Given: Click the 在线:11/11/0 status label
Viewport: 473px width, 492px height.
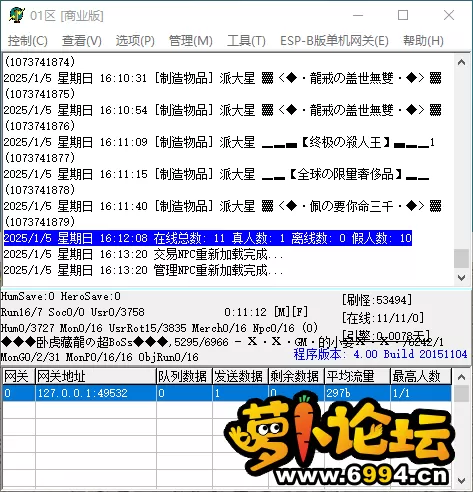Looking at the screenshot, I should point(383,318).
